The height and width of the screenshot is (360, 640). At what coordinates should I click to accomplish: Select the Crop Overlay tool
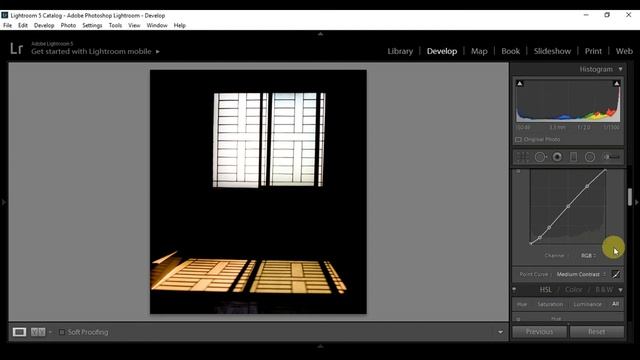522,157
